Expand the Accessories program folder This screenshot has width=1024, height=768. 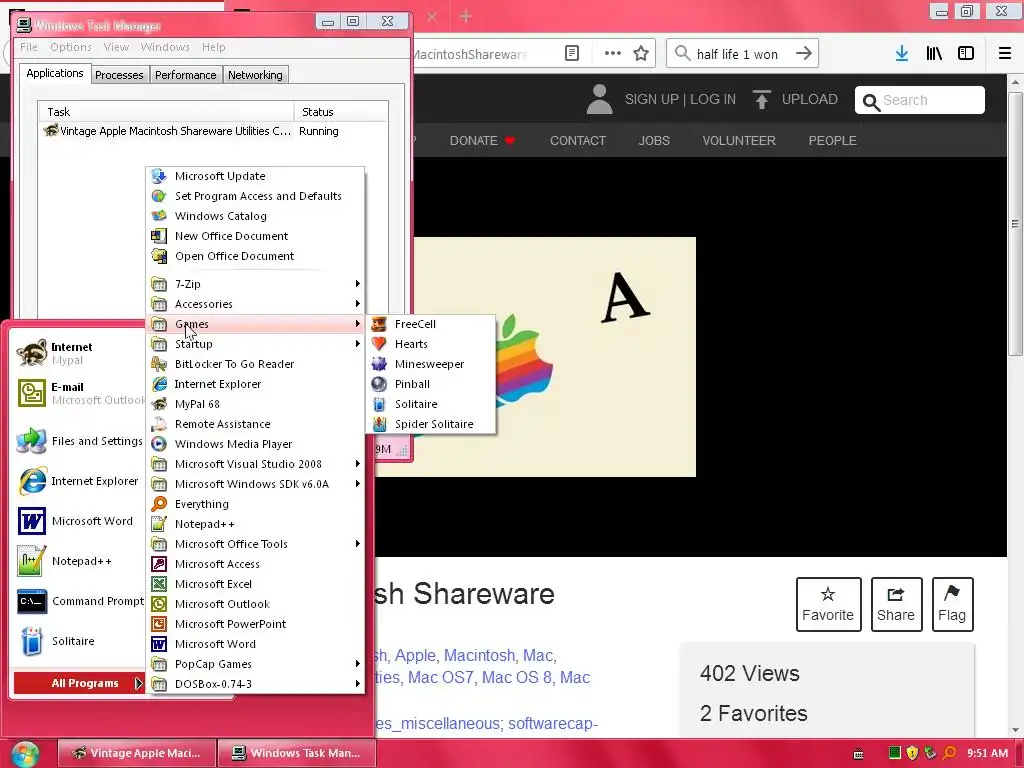(x=255, y=304)
